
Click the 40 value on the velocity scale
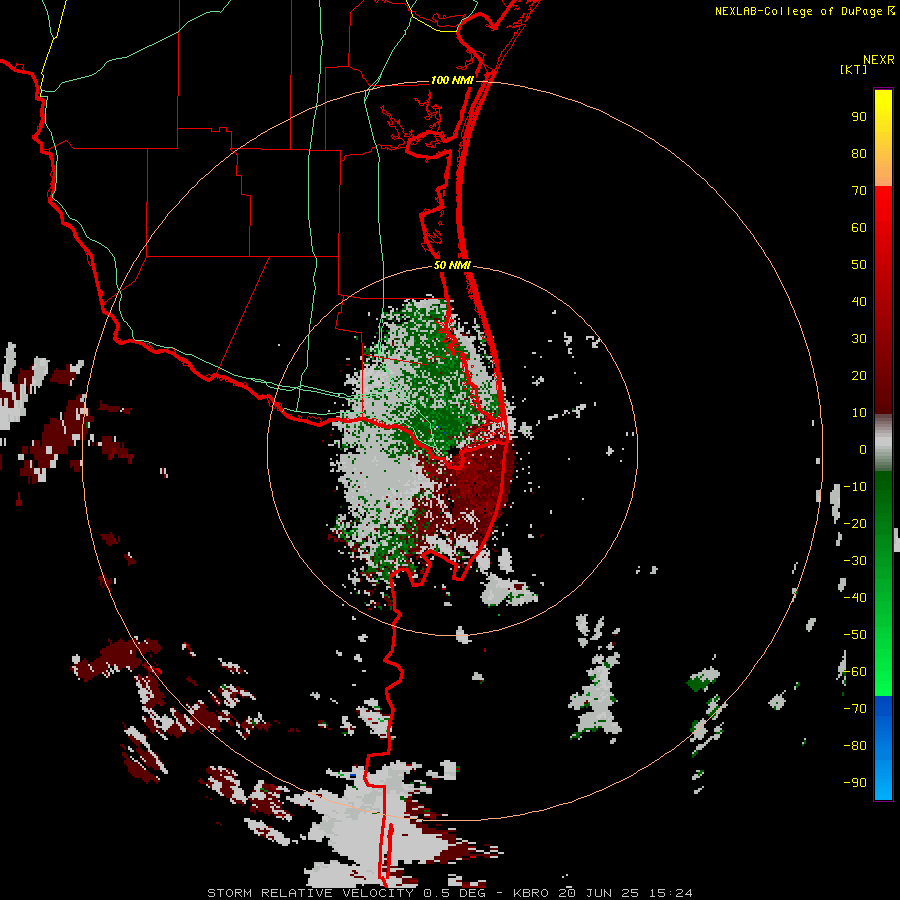[859, 302]
